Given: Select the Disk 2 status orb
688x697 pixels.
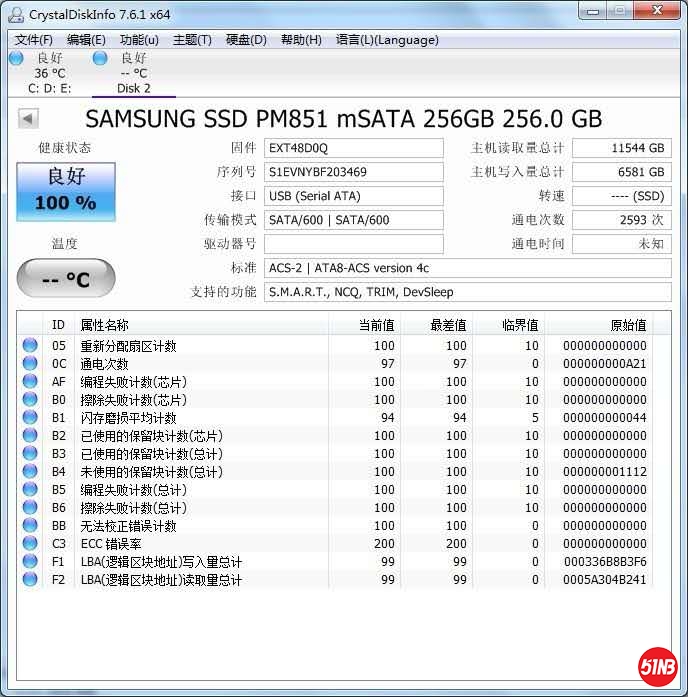Looking at the screenshot, I should pos(100,58).
